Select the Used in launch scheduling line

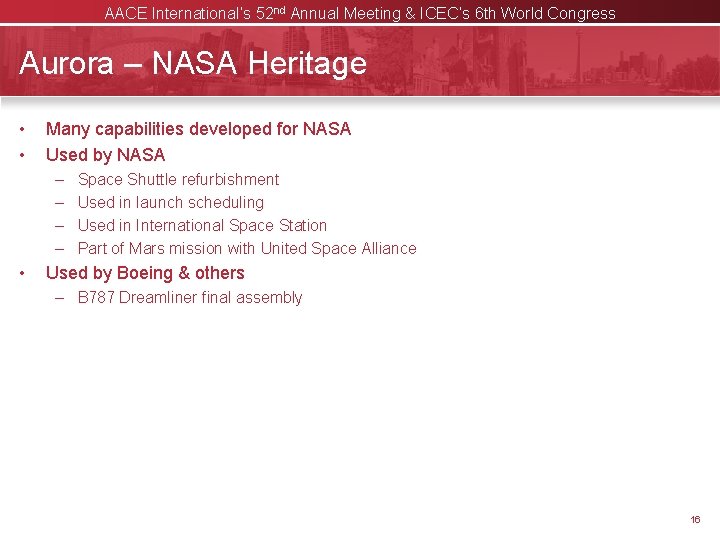pyautogui.click(x=171, y=202)
